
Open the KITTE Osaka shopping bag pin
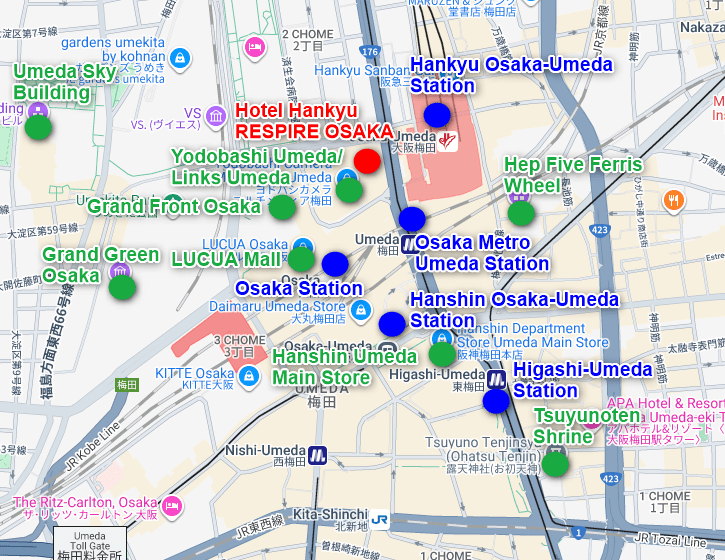(x=249, y=376)
